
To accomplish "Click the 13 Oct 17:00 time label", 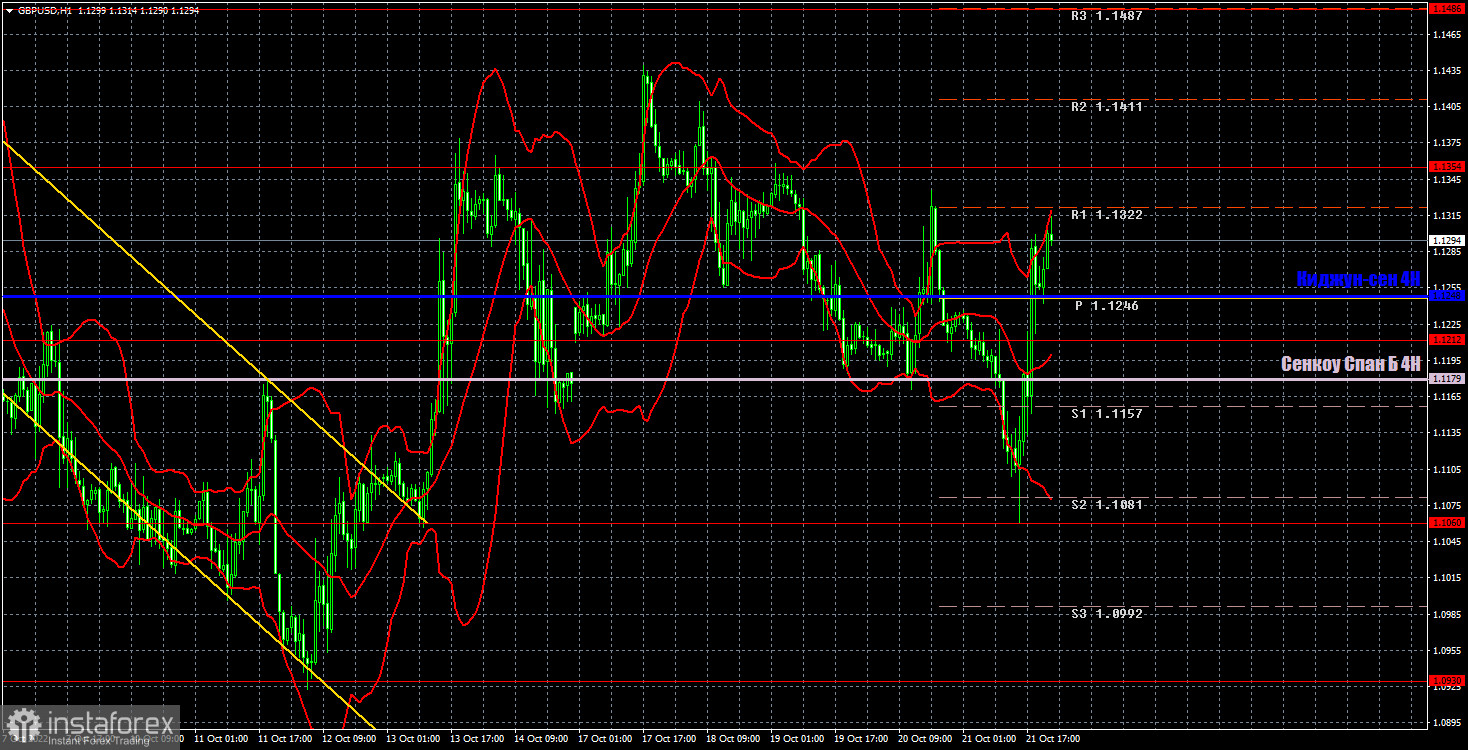I will (476, 740).
